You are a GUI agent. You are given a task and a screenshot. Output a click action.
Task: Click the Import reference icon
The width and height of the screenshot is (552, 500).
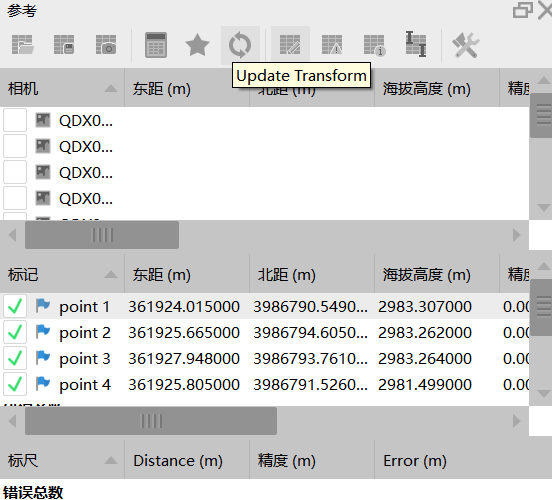(x=23, y=45)
